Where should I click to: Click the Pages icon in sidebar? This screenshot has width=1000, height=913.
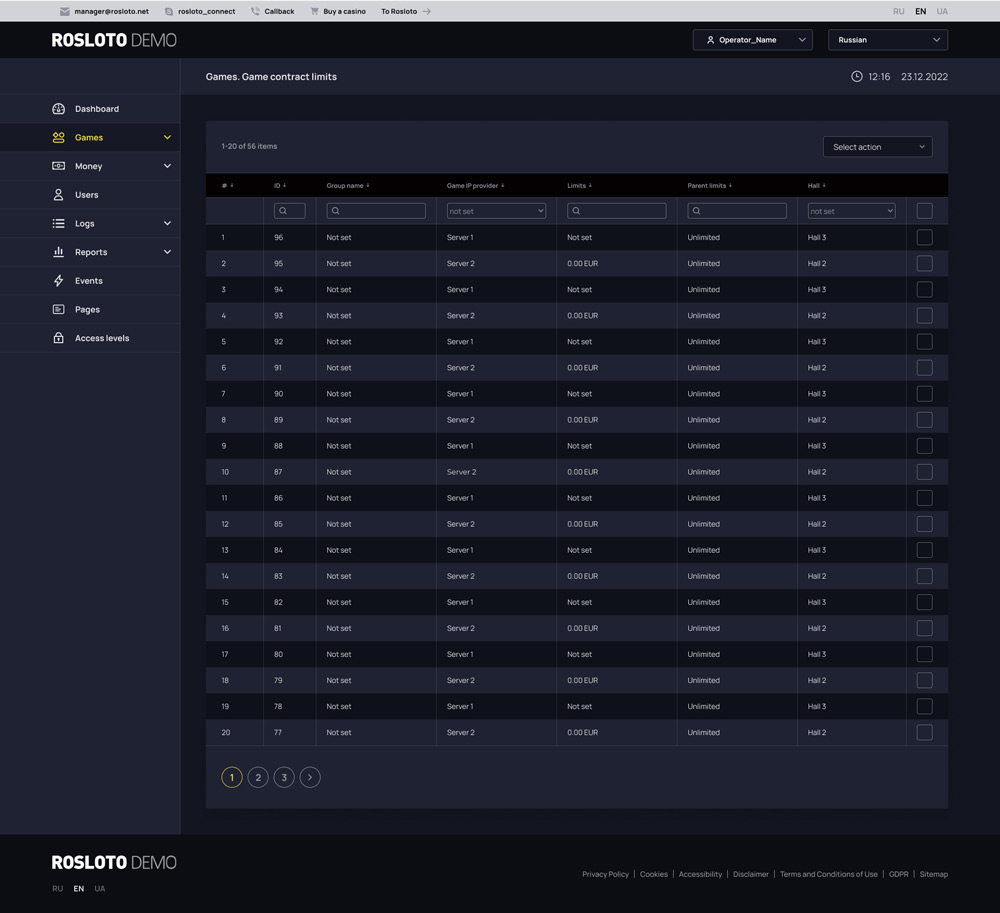pos(58,310)
